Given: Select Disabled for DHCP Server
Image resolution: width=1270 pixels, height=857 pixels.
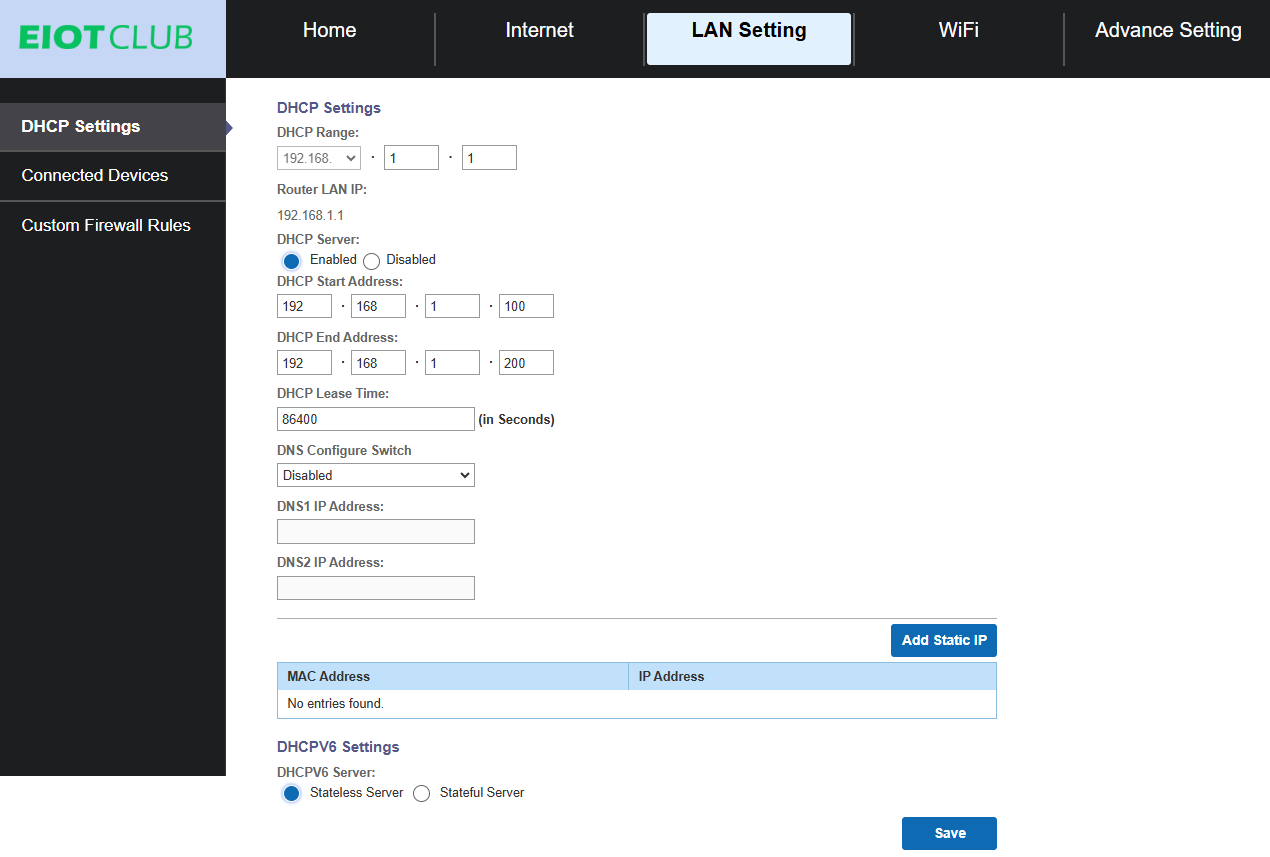Looking at the screenshot, I should (x=372, y=261).
